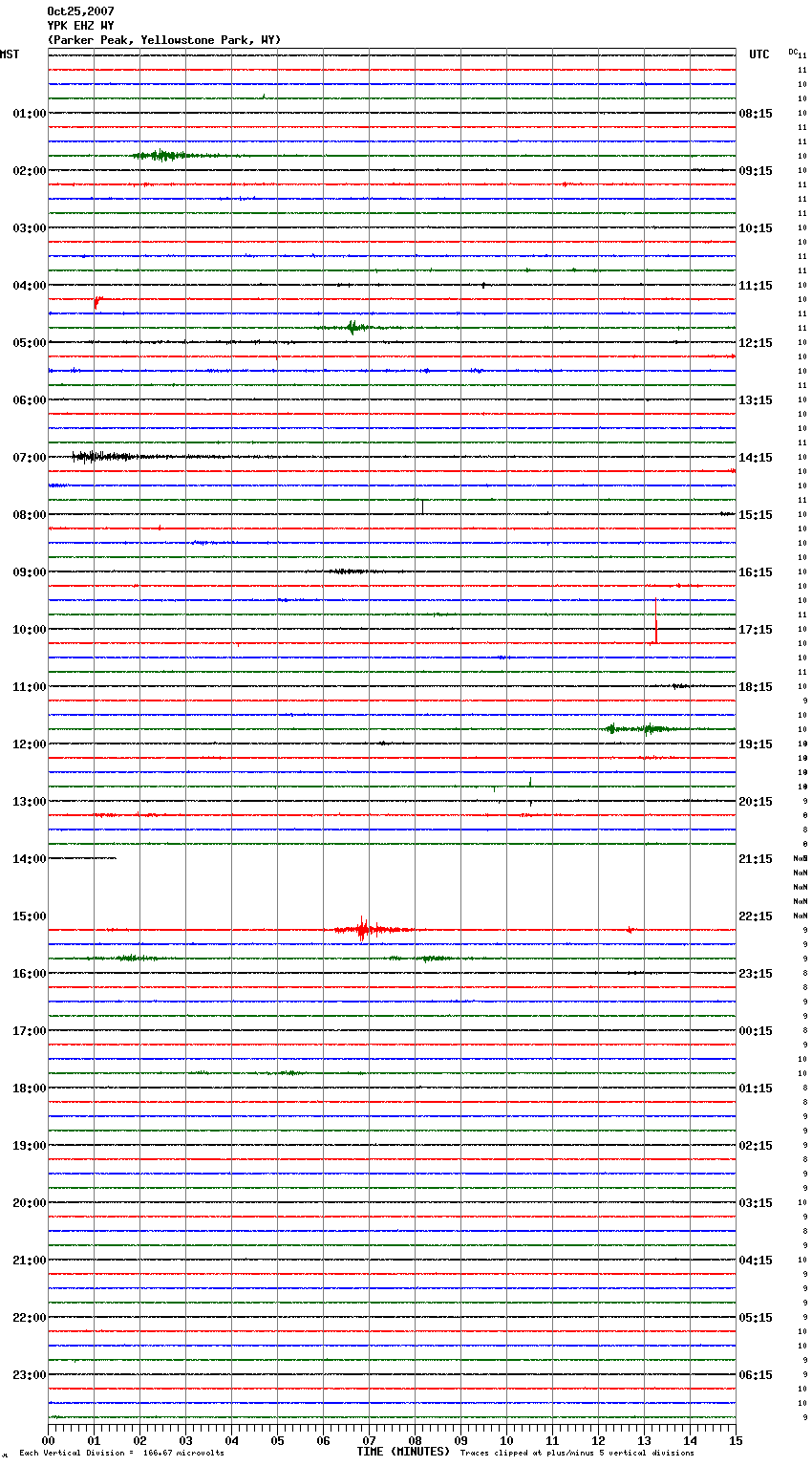Click the '21:15' UTC time label
Screen dimensions: 812x1466
pyautogui.click(x=756, y=859)
